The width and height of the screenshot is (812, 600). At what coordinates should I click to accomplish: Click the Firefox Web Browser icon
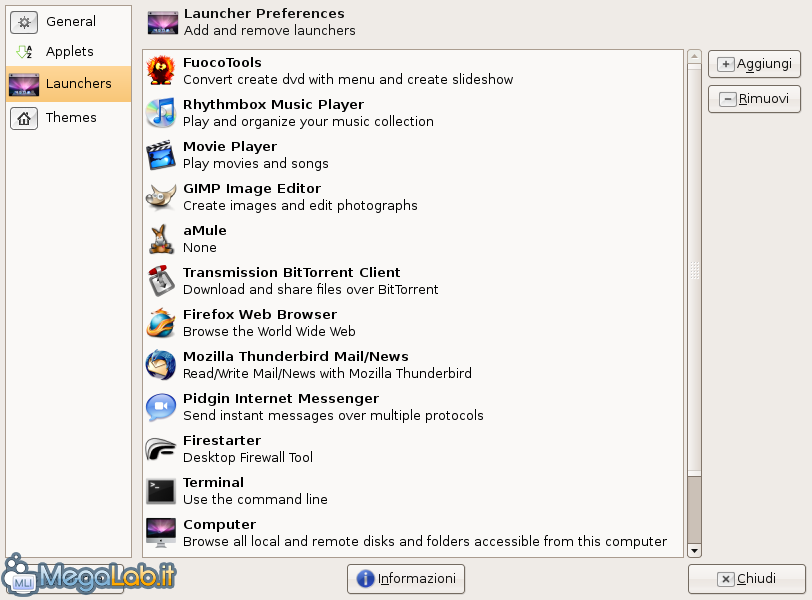161,323
